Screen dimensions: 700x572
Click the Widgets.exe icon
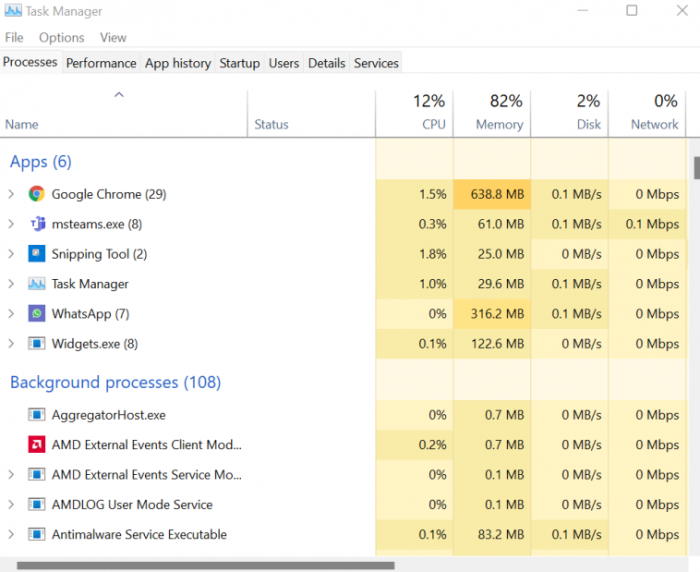pyautogui.click(x=37, y=343)
